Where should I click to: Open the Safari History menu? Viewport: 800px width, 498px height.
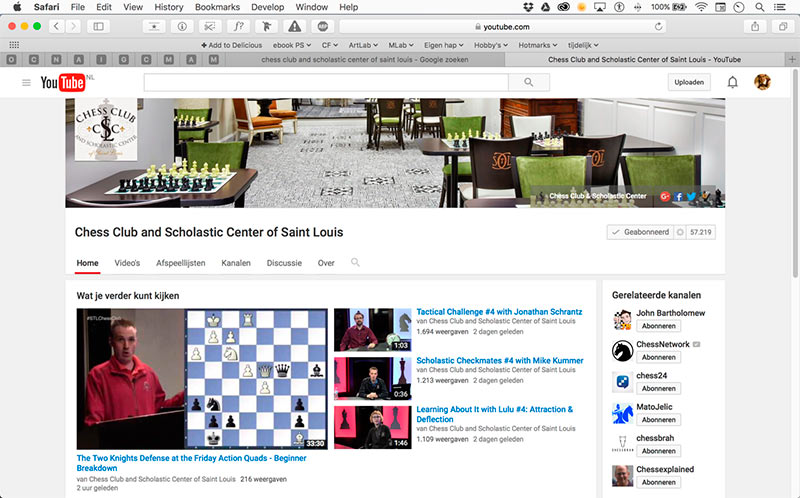coord(168,7)
